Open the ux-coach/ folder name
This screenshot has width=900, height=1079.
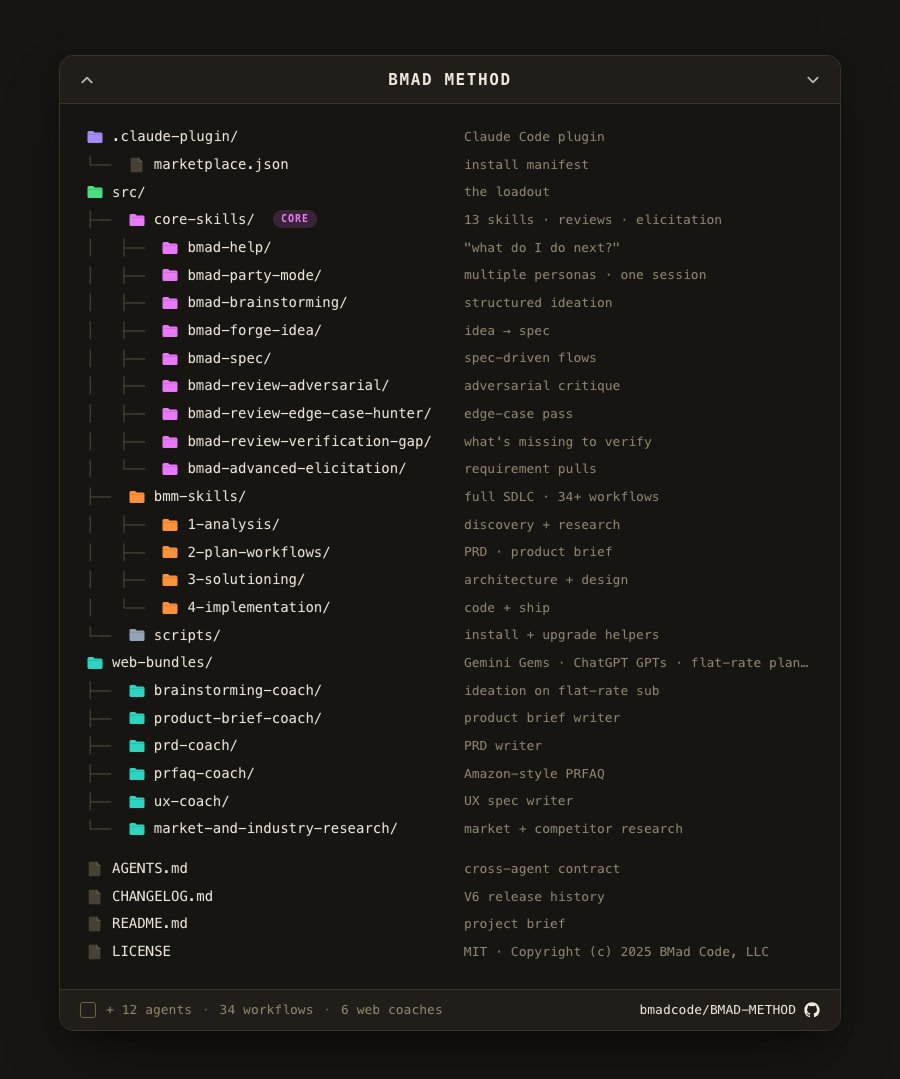(x=191, y=801)
